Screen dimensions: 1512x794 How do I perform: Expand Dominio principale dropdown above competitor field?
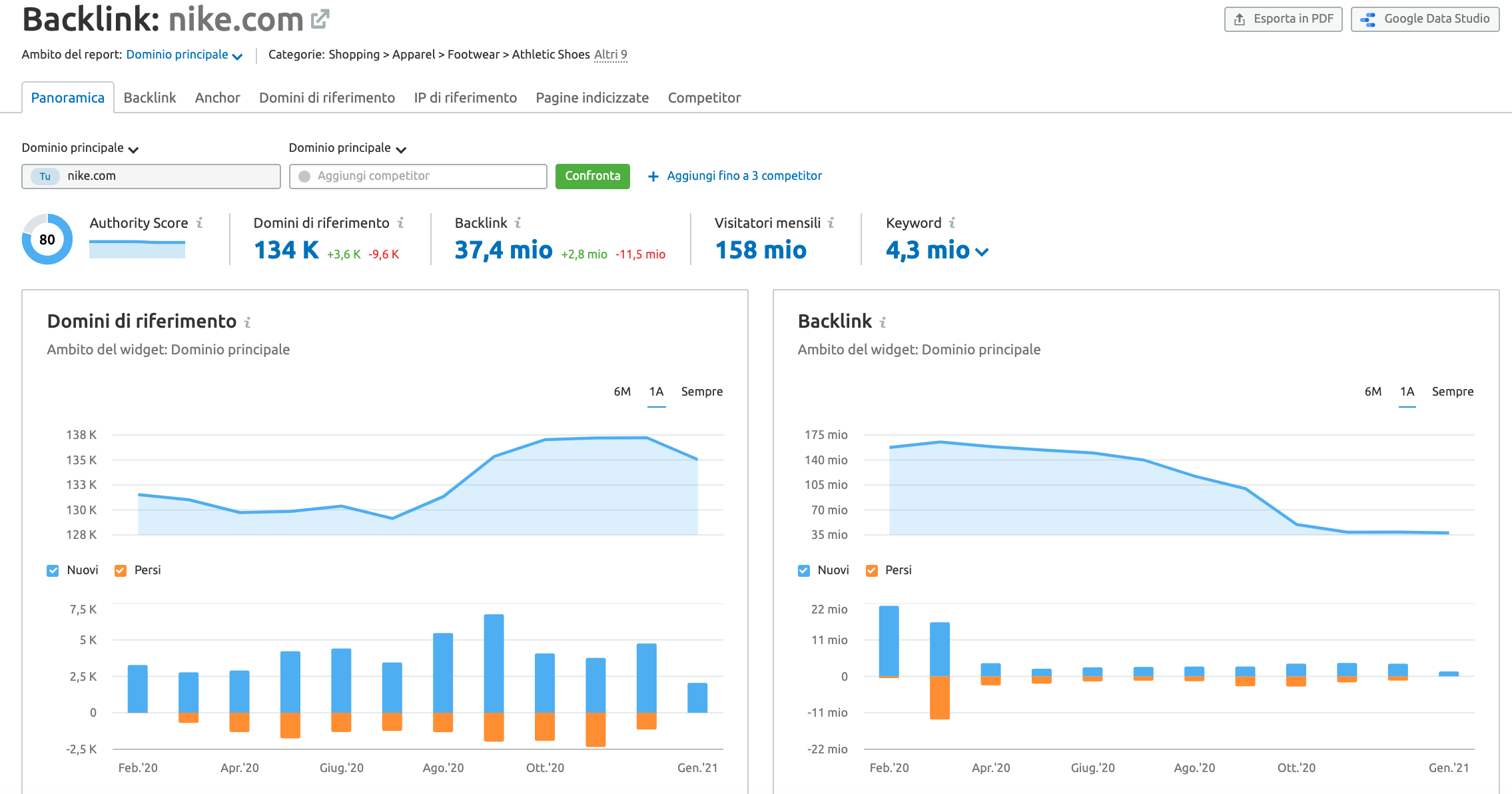347,148
